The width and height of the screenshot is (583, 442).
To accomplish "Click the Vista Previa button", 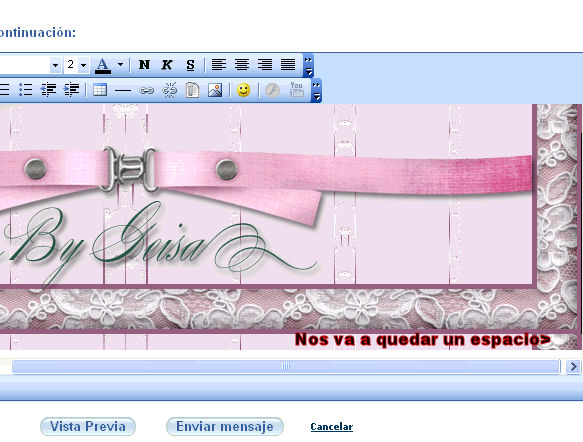I will 88,426.
